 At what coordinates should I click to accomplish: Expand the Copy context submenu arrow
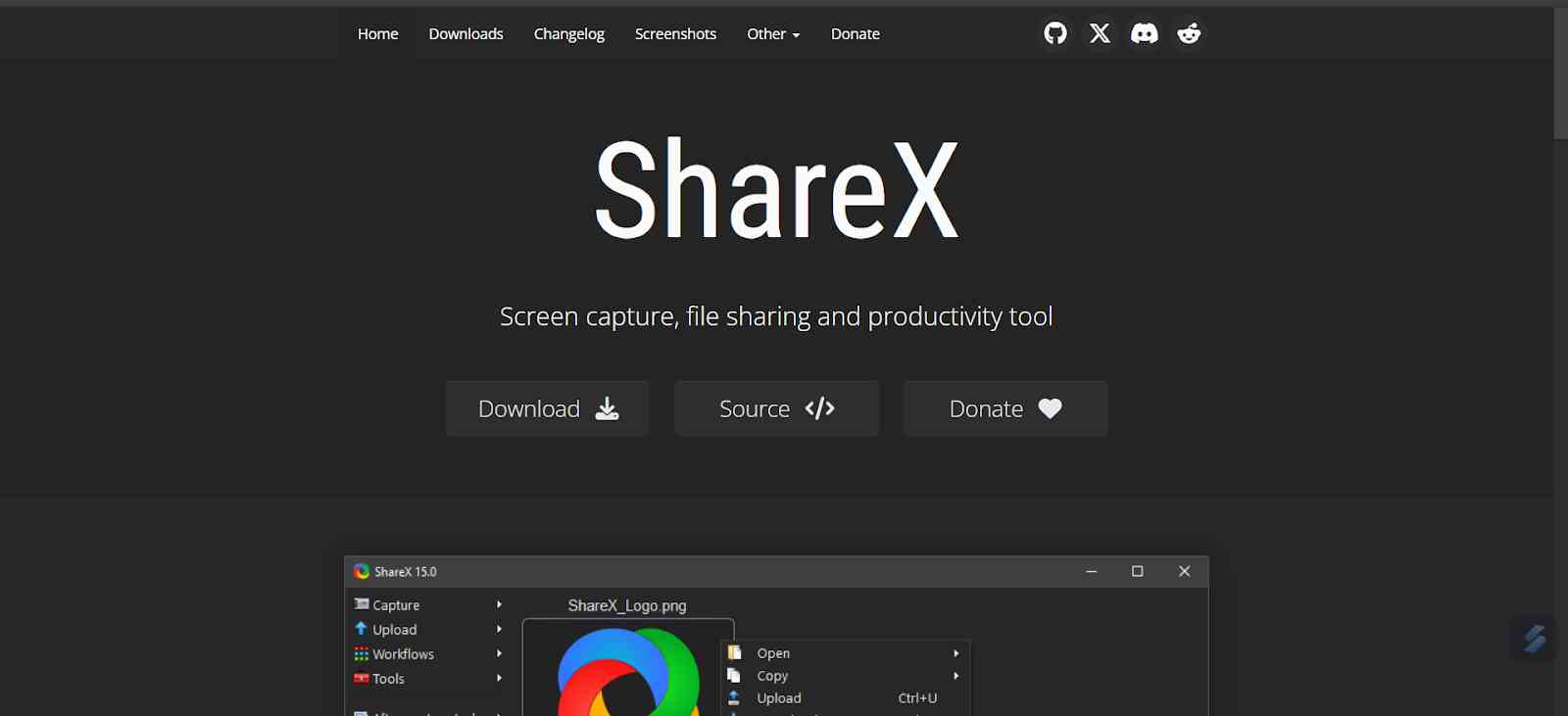955,675
